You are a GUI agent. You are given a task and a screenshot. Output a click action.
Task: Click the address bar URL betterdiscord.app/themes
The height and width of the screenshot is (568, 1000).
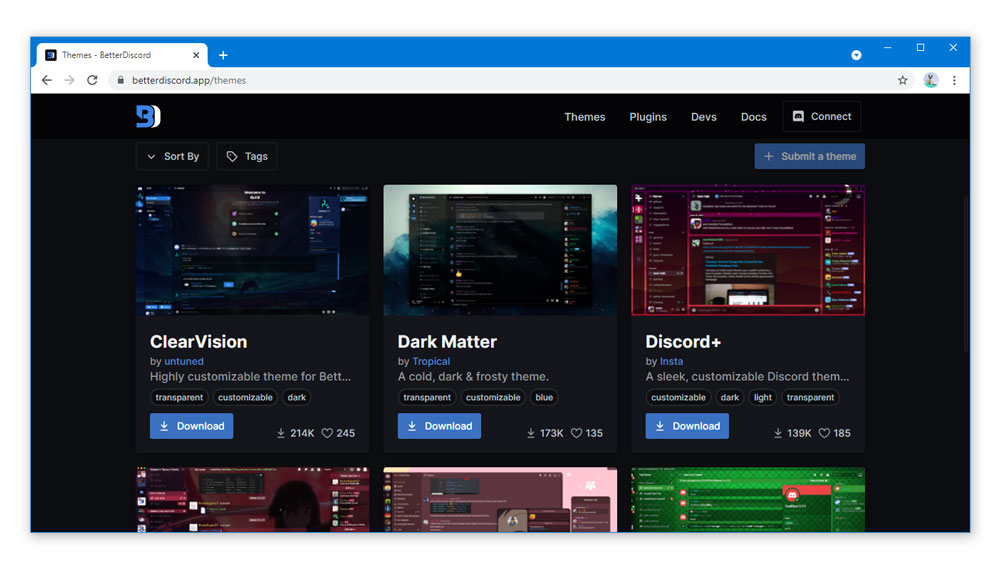pyautogui.click(x=189, y=80)
